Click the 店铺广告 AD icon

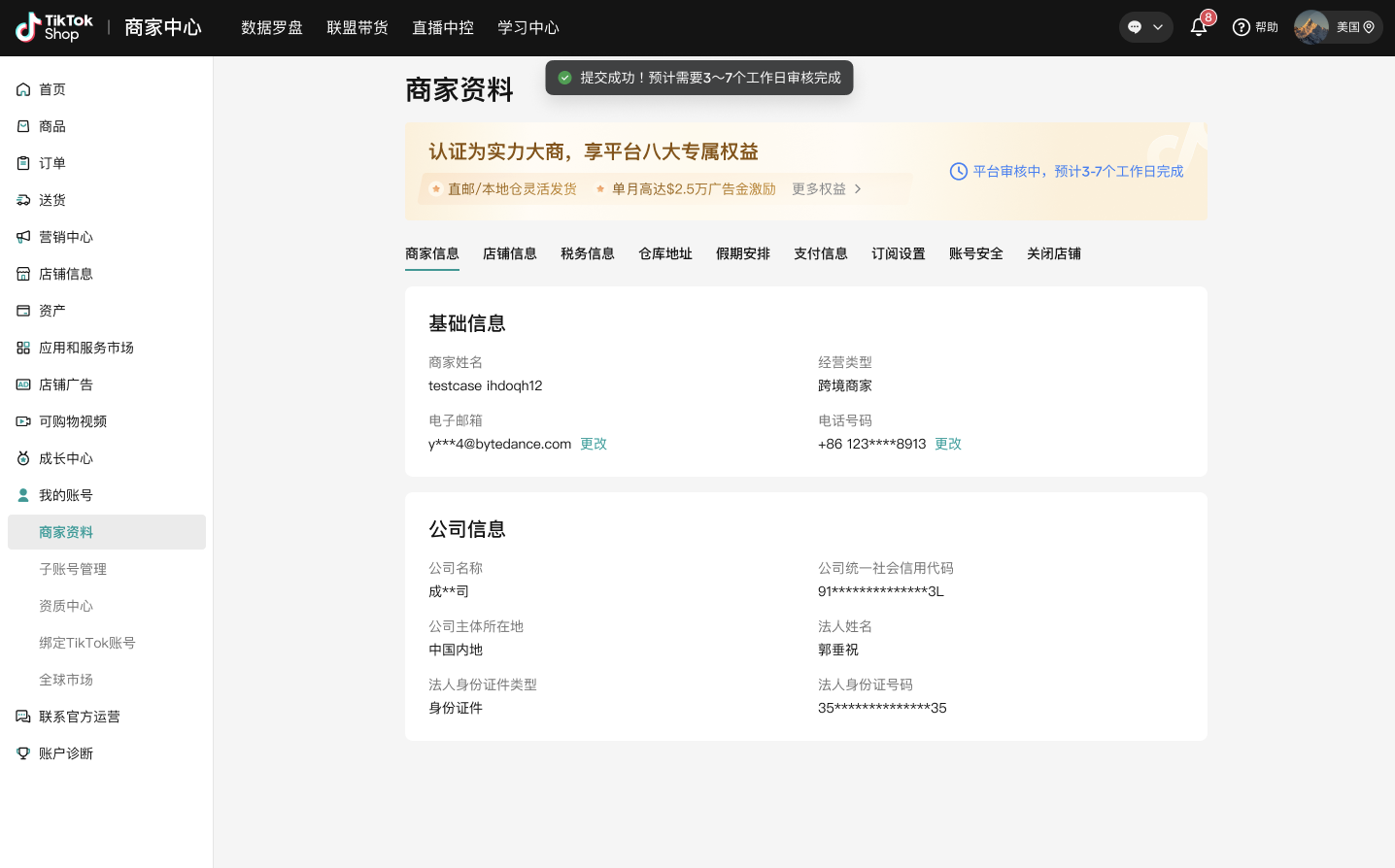(23, 384)
